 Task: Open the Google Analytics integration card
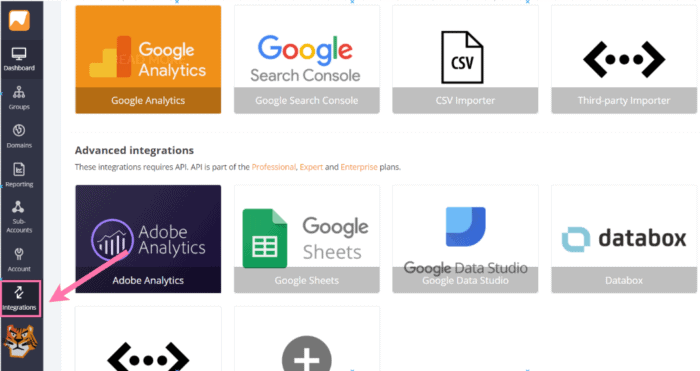148,59
